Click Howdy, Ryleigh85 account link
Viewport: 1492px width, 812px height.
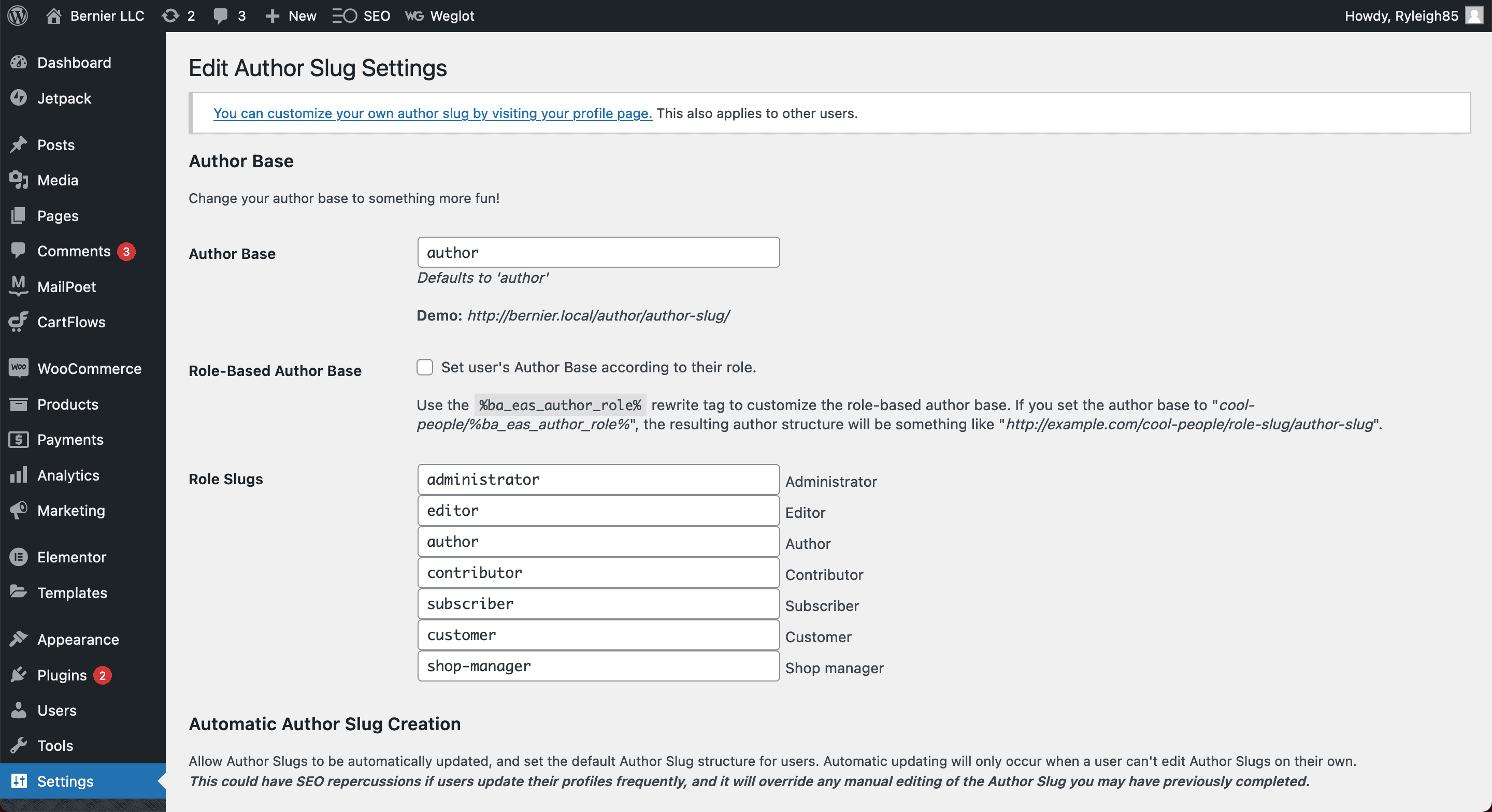click(x=1401, y=16)
